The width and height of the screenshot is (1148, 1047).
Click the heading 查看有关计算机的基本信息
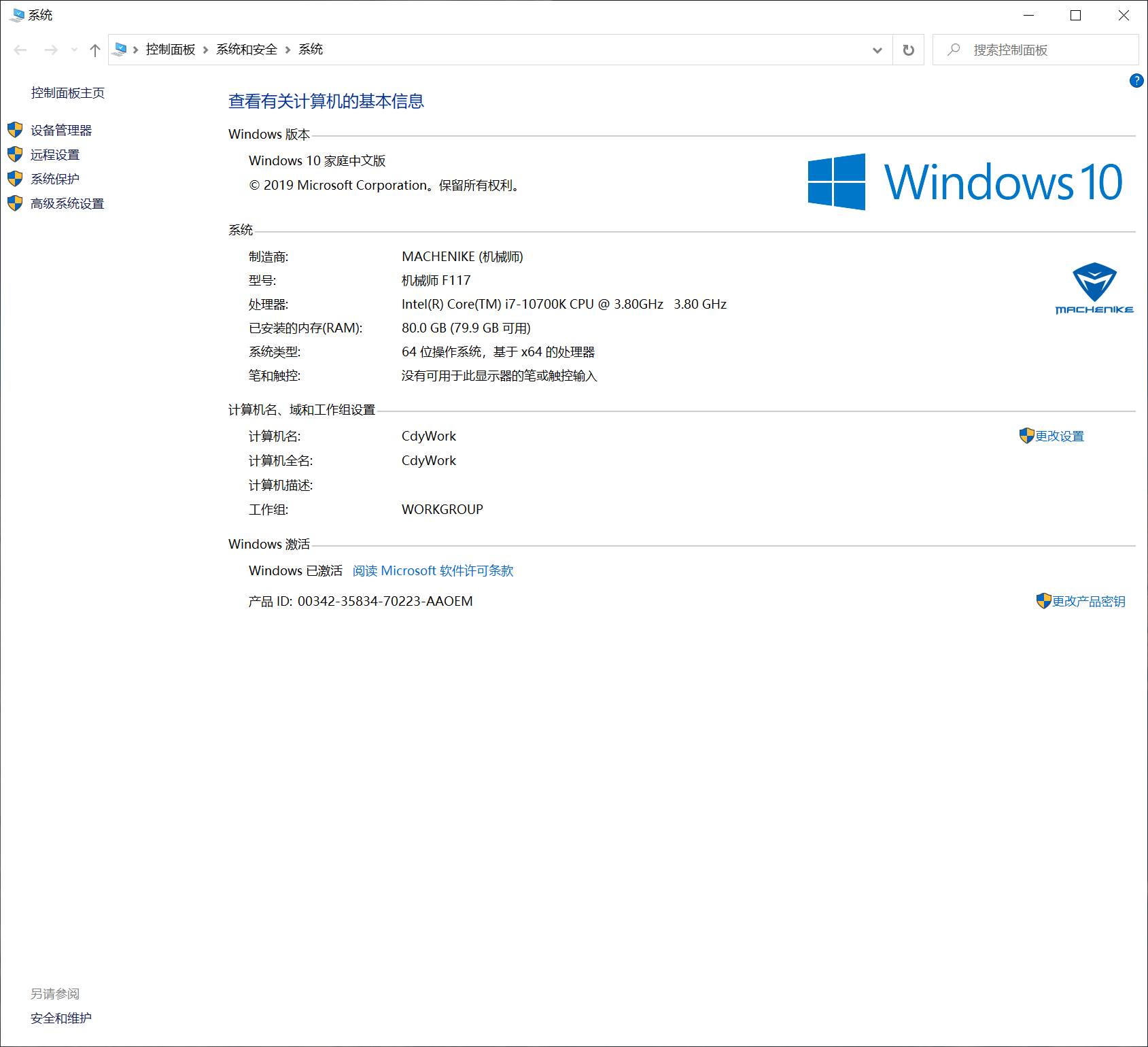(x=326, y=101)
